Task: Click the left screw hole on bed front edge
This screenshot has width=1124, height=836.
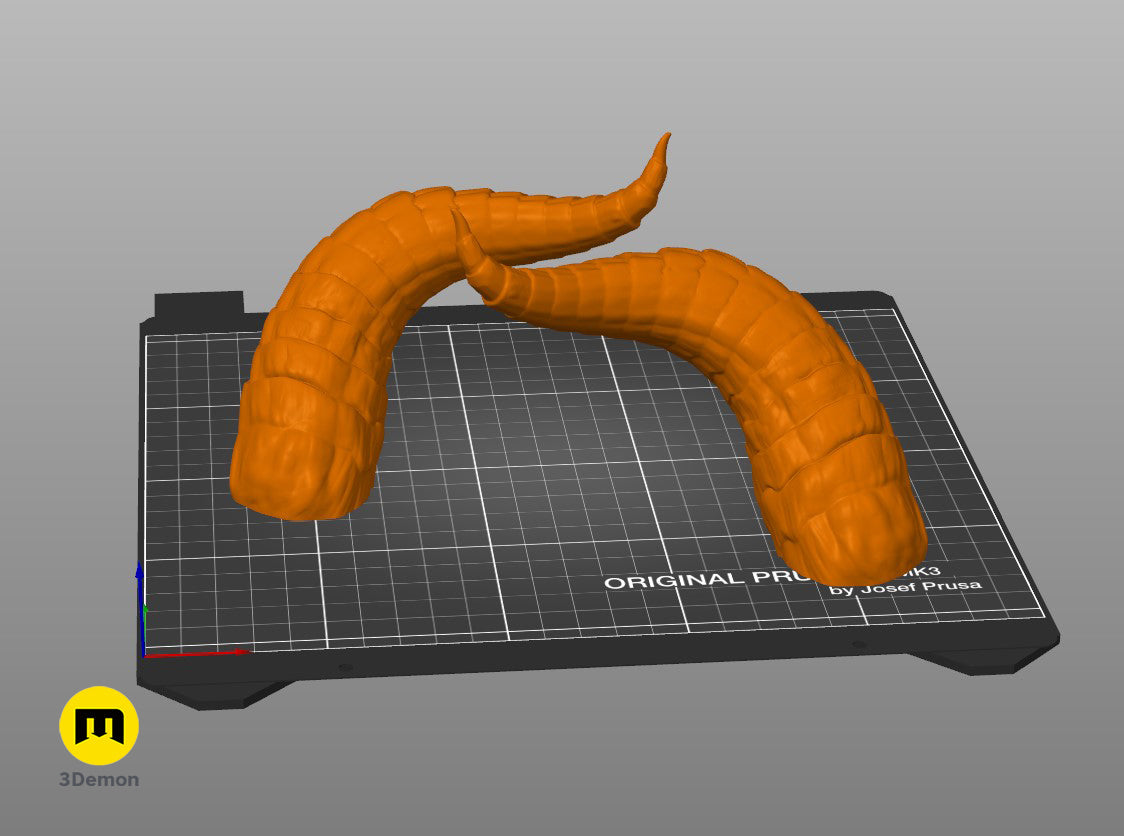Action: click(345, 668)
